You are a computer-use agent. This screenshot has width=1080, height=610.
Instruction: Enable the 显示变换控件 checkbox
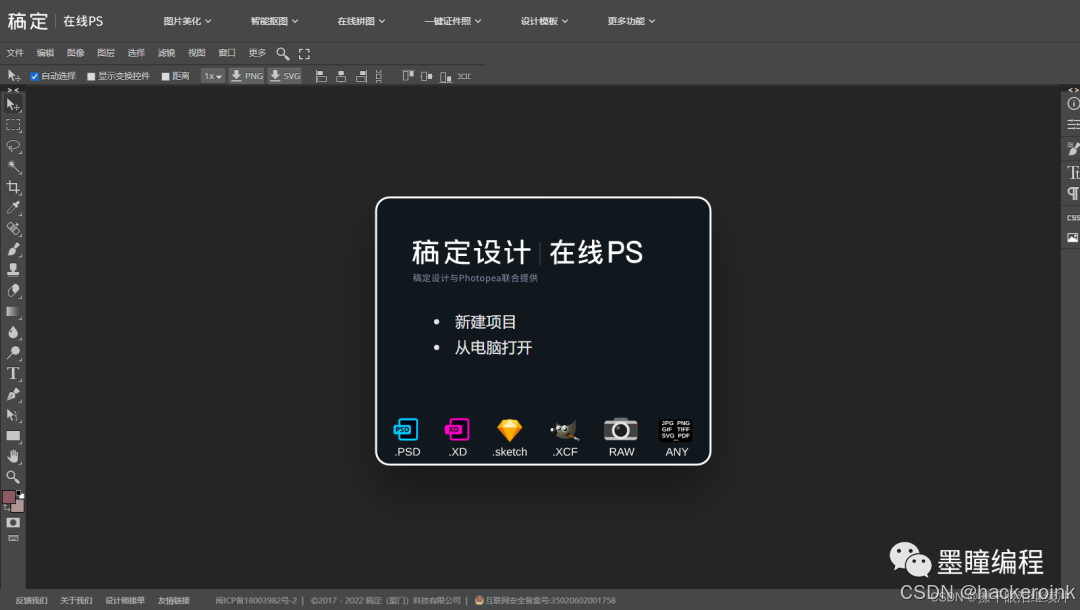[x=91, y=76]
